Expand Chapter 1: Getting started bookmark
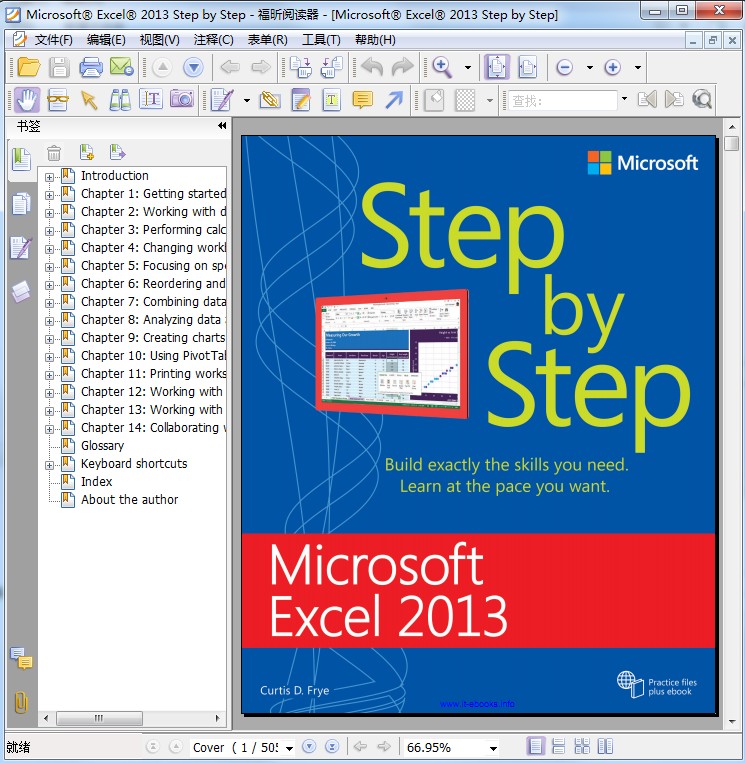 tap(49, 195)
